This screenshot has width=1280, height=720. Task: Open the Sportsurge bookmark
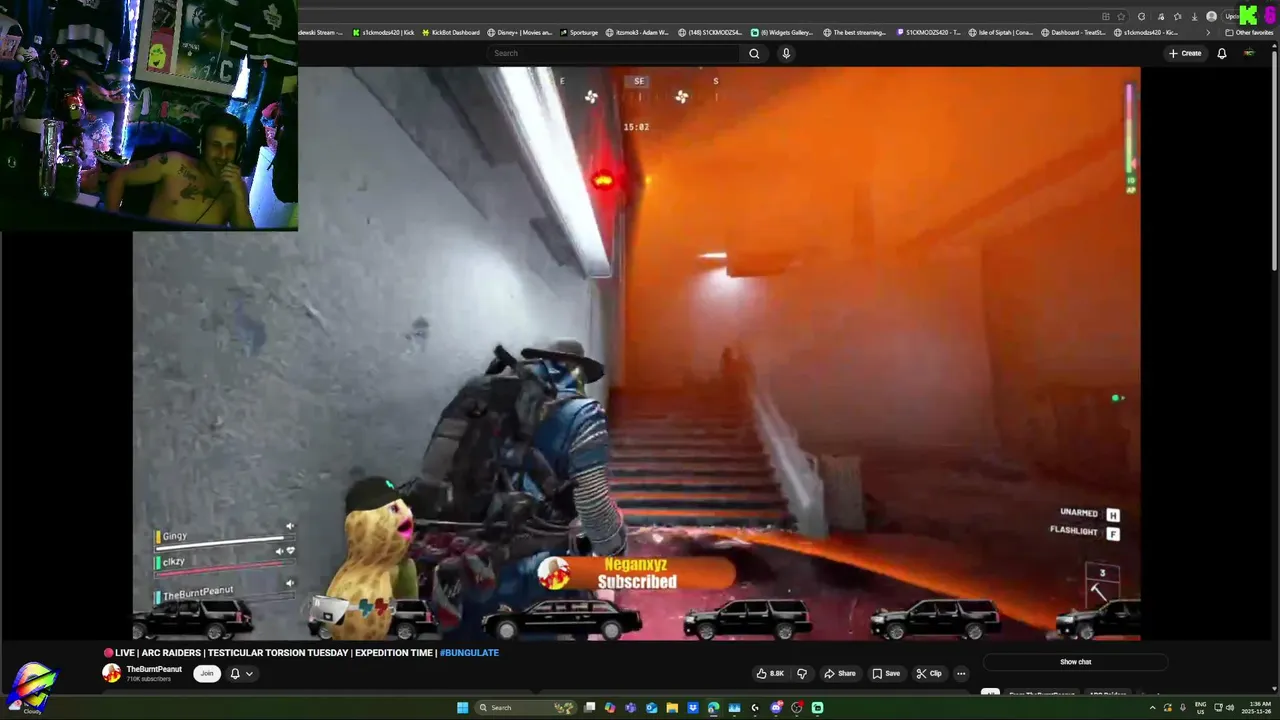tap(579, 32)
